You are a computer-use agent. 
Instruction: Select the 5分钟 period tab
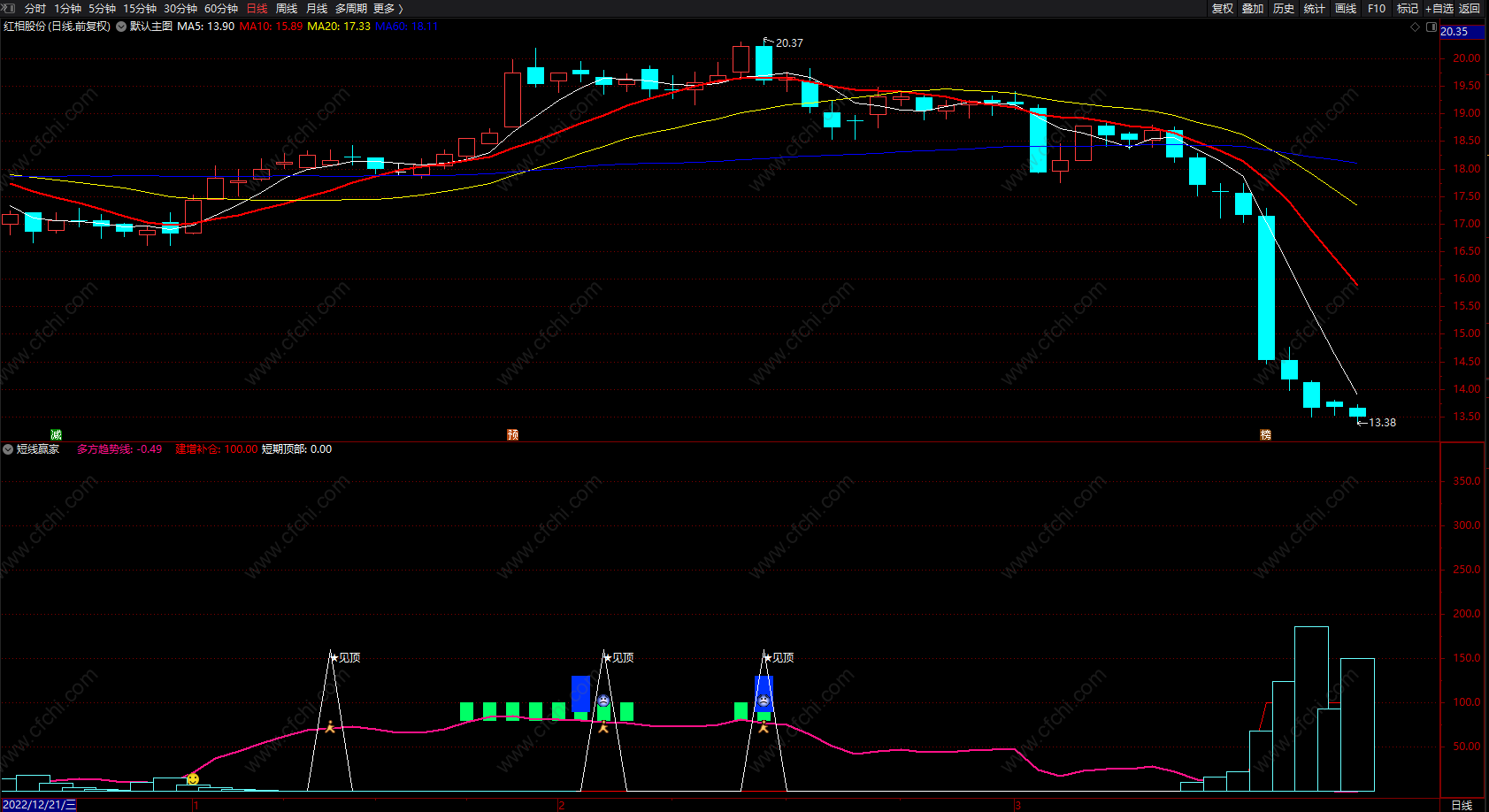102,9
